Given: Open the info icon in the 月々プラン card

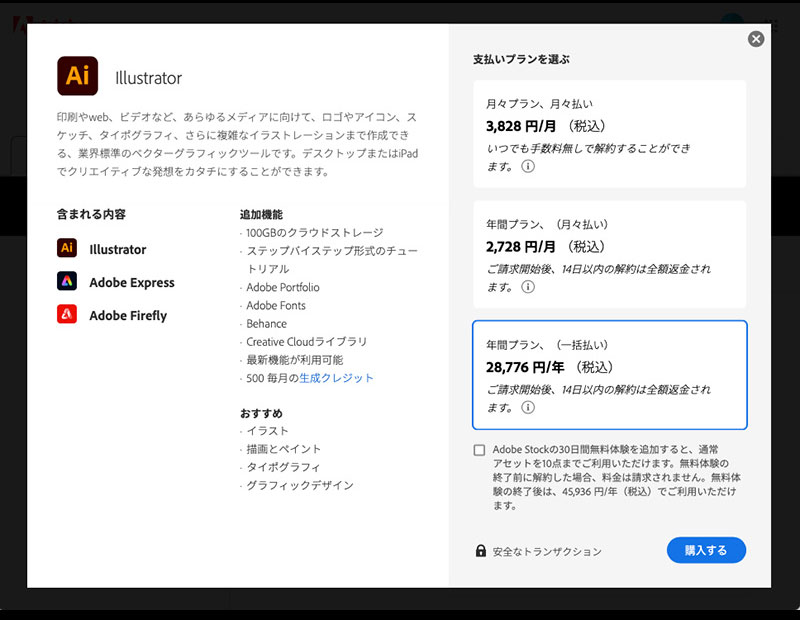Looking at the screenshot, I should coord(528,167).
